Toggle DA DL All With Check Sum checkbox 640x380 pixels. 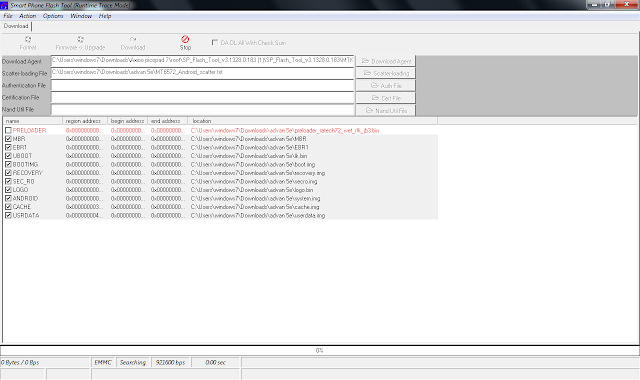coord(215,42)
